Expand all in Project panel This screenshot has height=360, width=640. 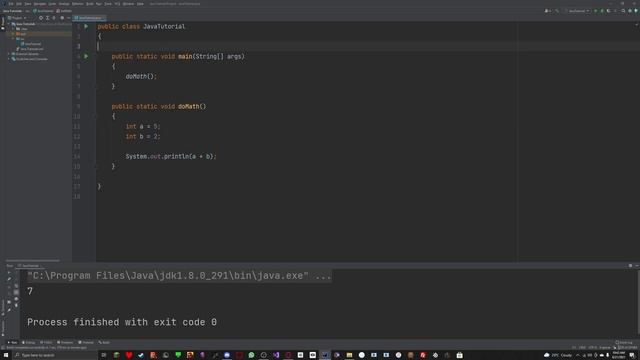[x=47, y=18]
